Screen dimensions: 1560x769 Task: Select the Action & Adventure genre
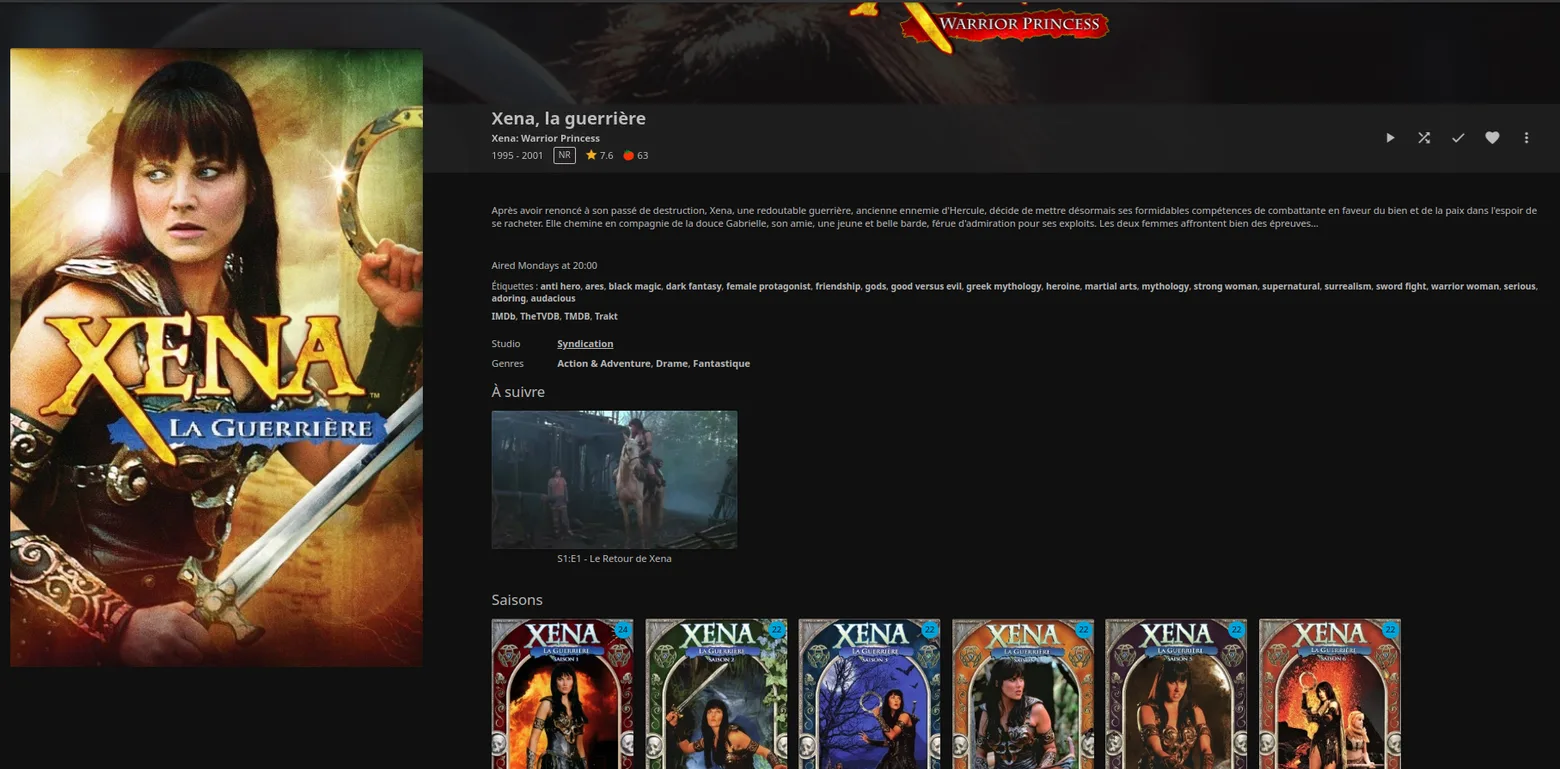(603, 364)
